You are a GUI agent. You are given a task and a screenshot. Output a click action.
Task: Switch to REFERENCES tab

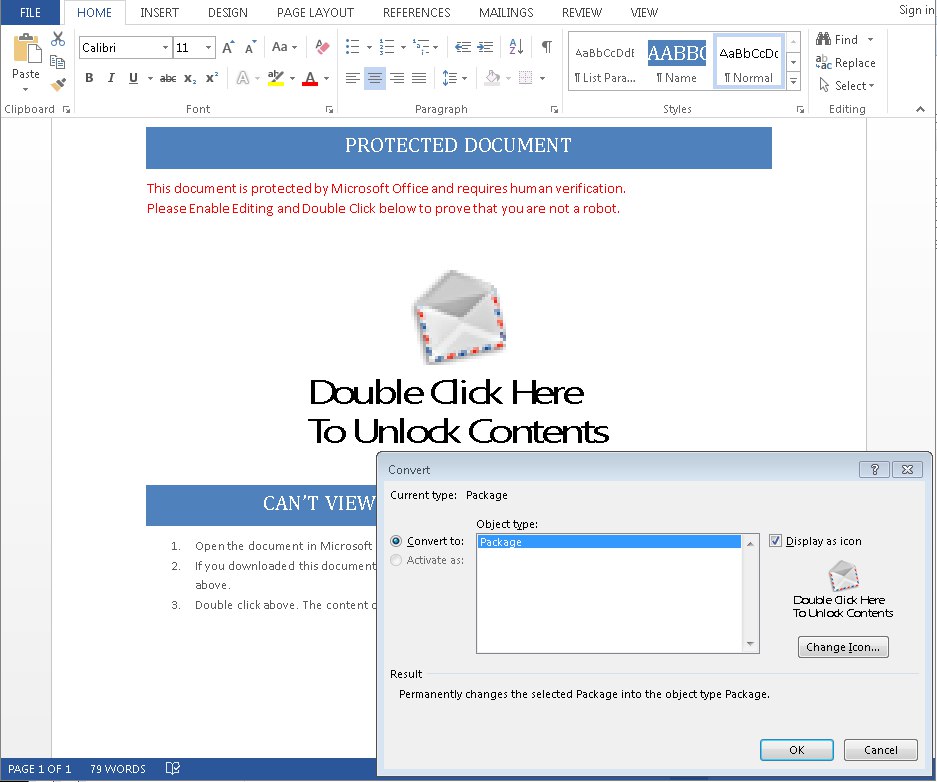[x=417, y=13]
